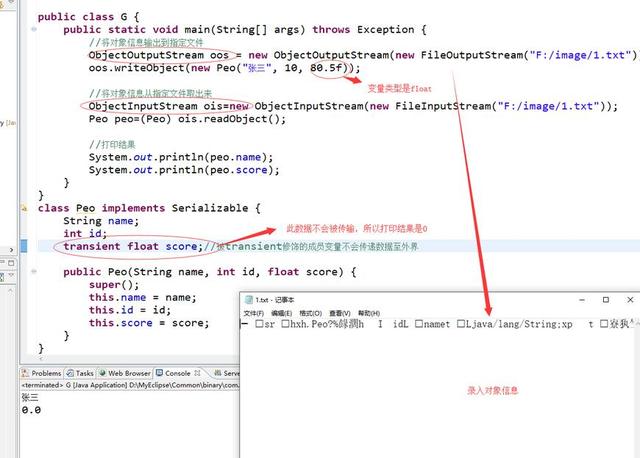Click the 'super();' line

114,285
